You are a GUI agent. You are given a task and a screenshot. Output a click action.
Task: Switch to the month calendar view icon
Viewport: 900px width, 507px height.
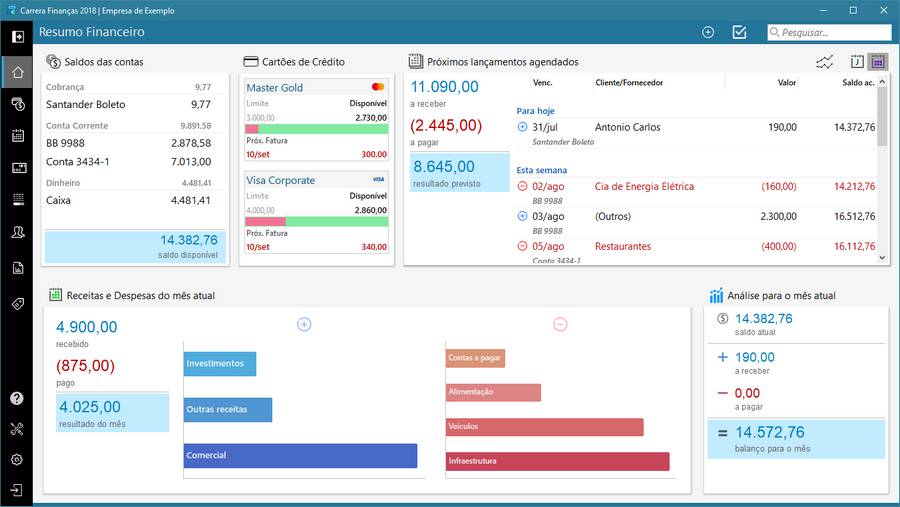(878, 61)
